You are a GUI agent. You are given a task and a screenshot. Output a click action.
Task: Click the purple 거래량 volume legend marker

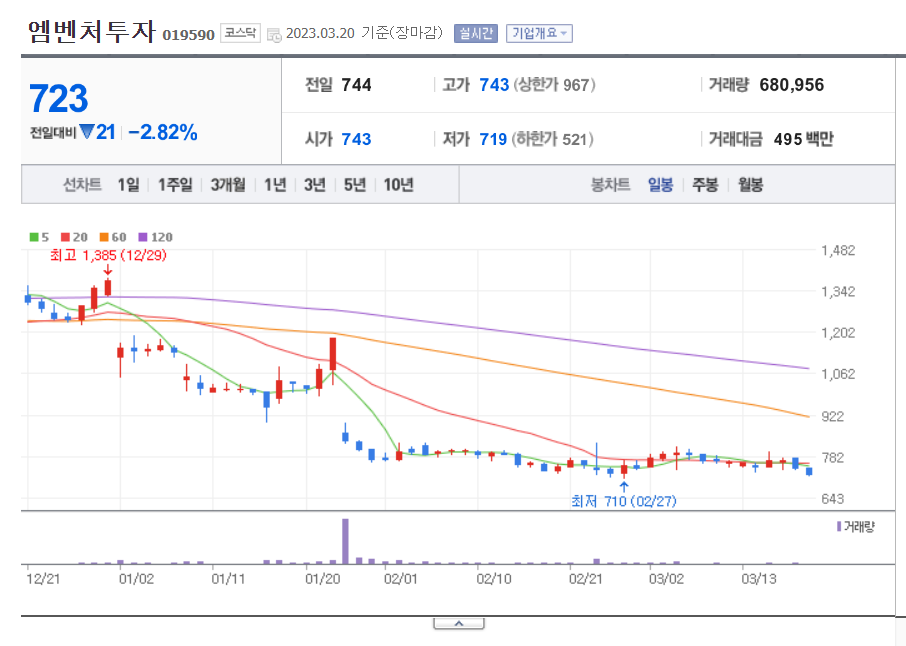click(839, 526)
